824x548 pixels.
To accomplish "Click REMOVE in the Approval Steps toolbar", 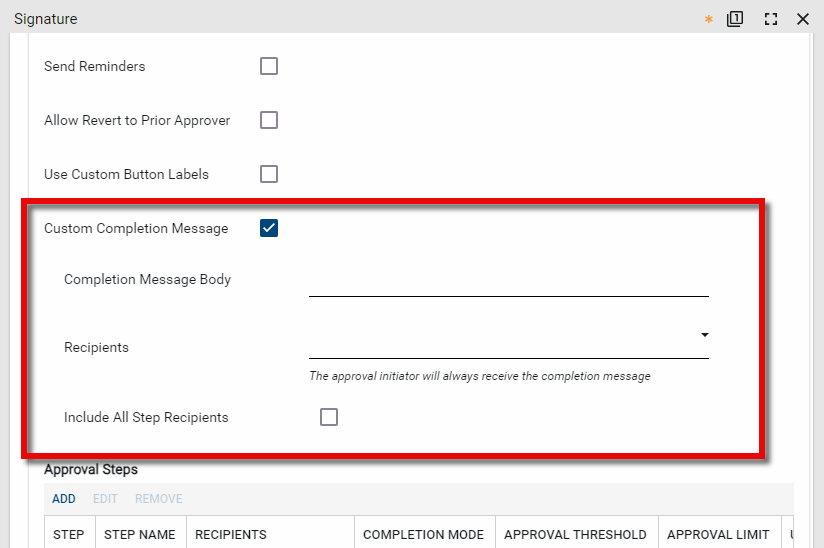I will tap(158, 498).
